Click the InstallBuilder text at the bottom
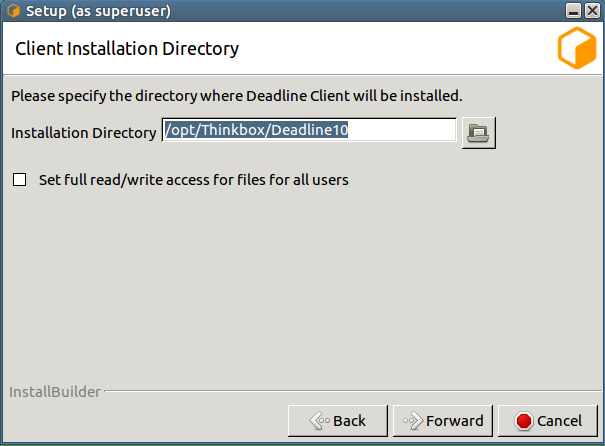Screen dimensions: 605x446 pos(55,392)
